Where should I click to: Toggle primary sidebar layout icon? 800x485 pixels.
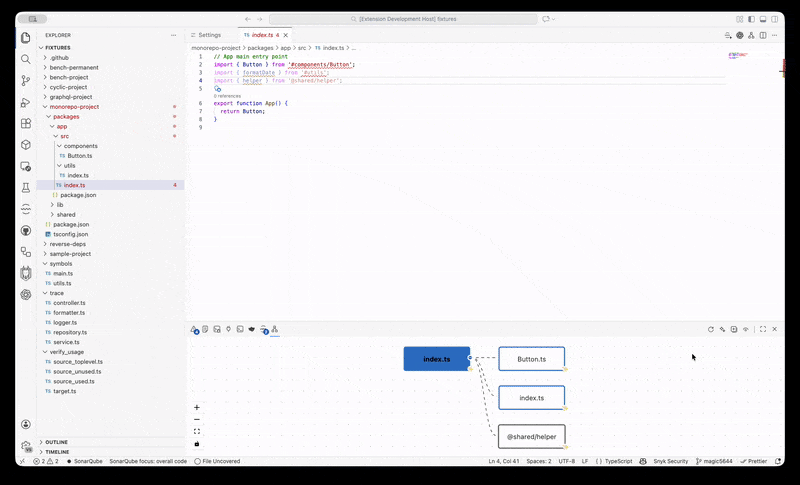point(751,19)
